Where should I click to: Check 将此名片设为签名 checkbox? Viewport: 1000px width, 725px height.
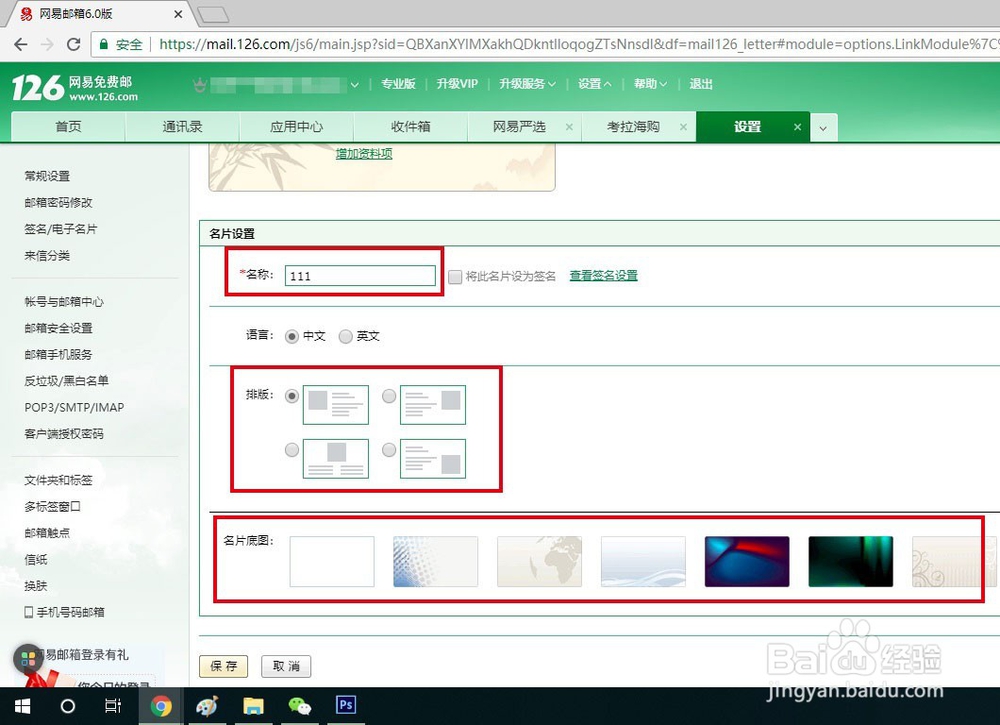click(455, 276)
